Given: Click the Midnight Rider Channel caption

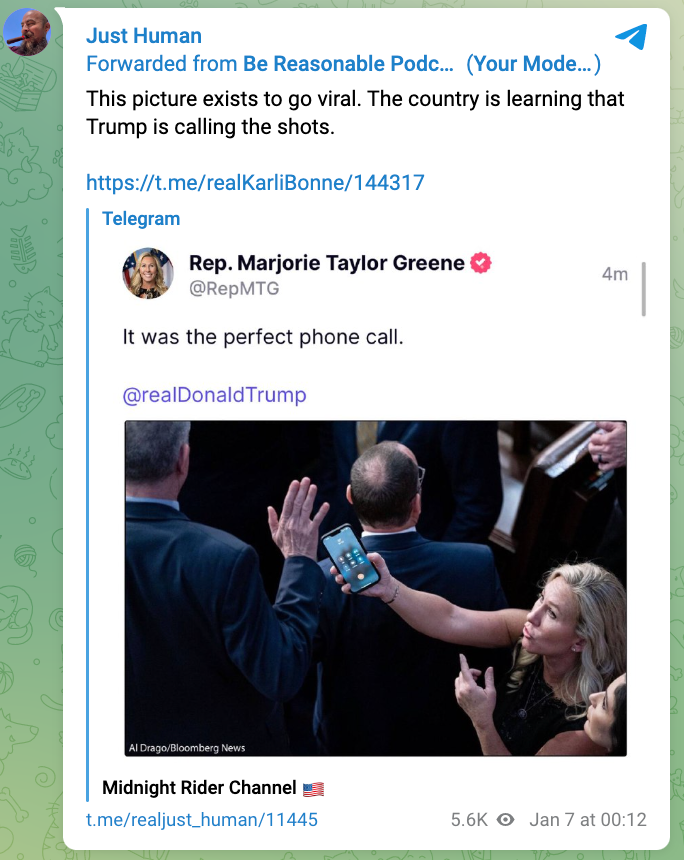Looking at the screenshot, I should [199, 788].
